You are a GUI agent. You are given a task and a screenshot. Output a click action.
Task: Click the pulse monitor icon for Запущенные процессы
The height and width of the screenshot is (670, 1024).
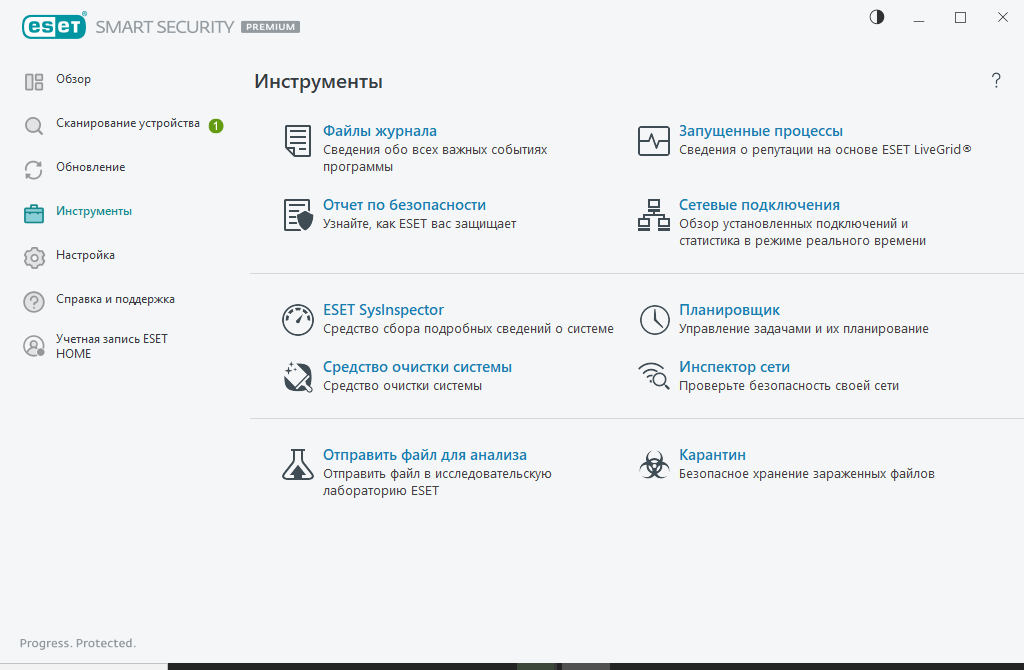point(654,140)
